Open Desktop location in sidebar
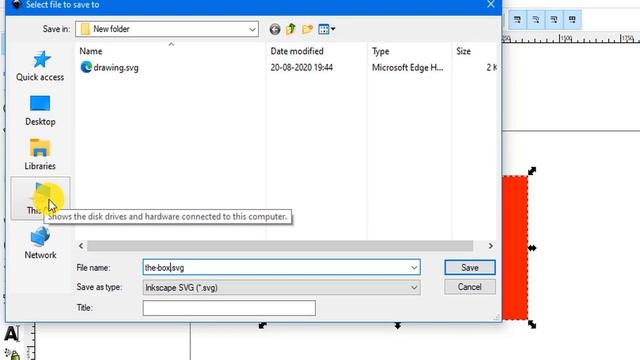 pyautogui.click(x=40, y=111)
